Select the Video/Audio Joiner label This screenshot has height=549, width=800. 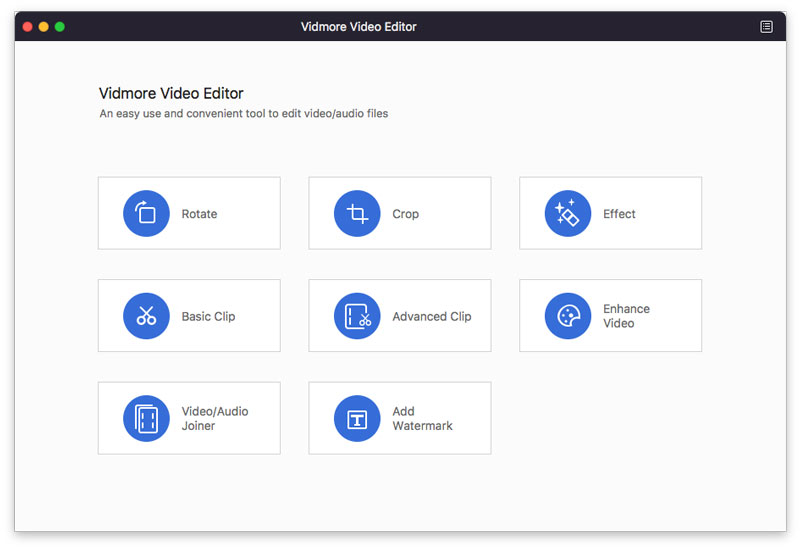[215, 418]
